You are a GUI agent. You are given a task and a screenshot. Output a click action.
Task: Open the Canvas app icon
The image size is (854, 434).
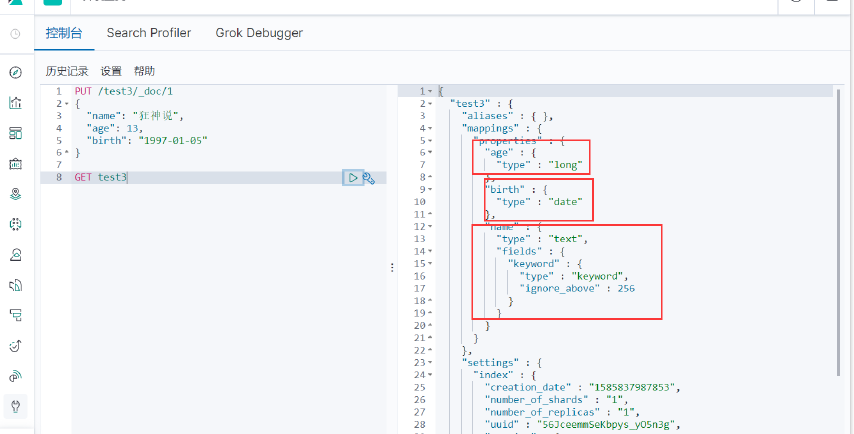point(15,163)
